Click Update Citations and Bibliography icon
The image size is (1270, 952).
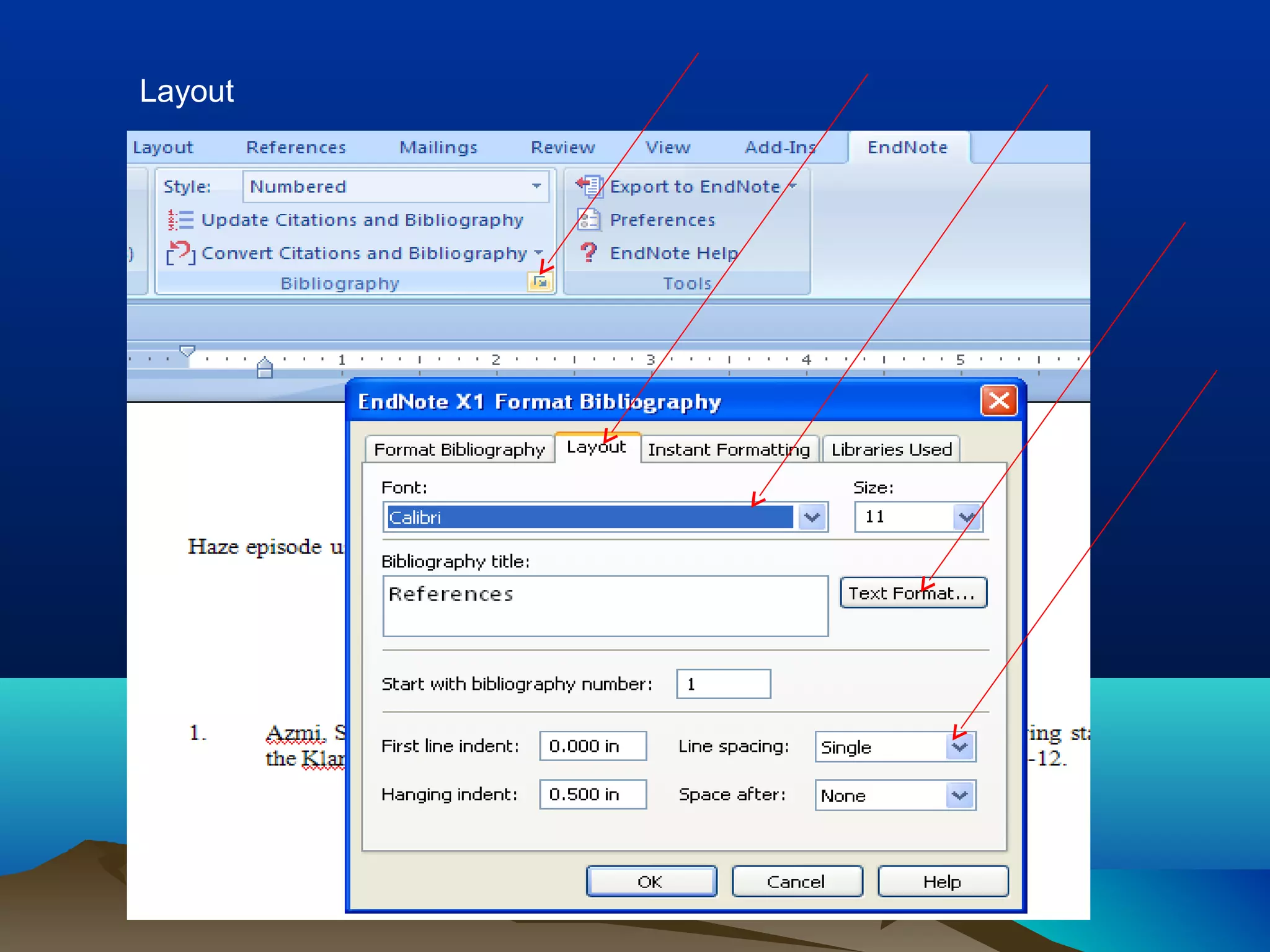click(x=180, y=220)
